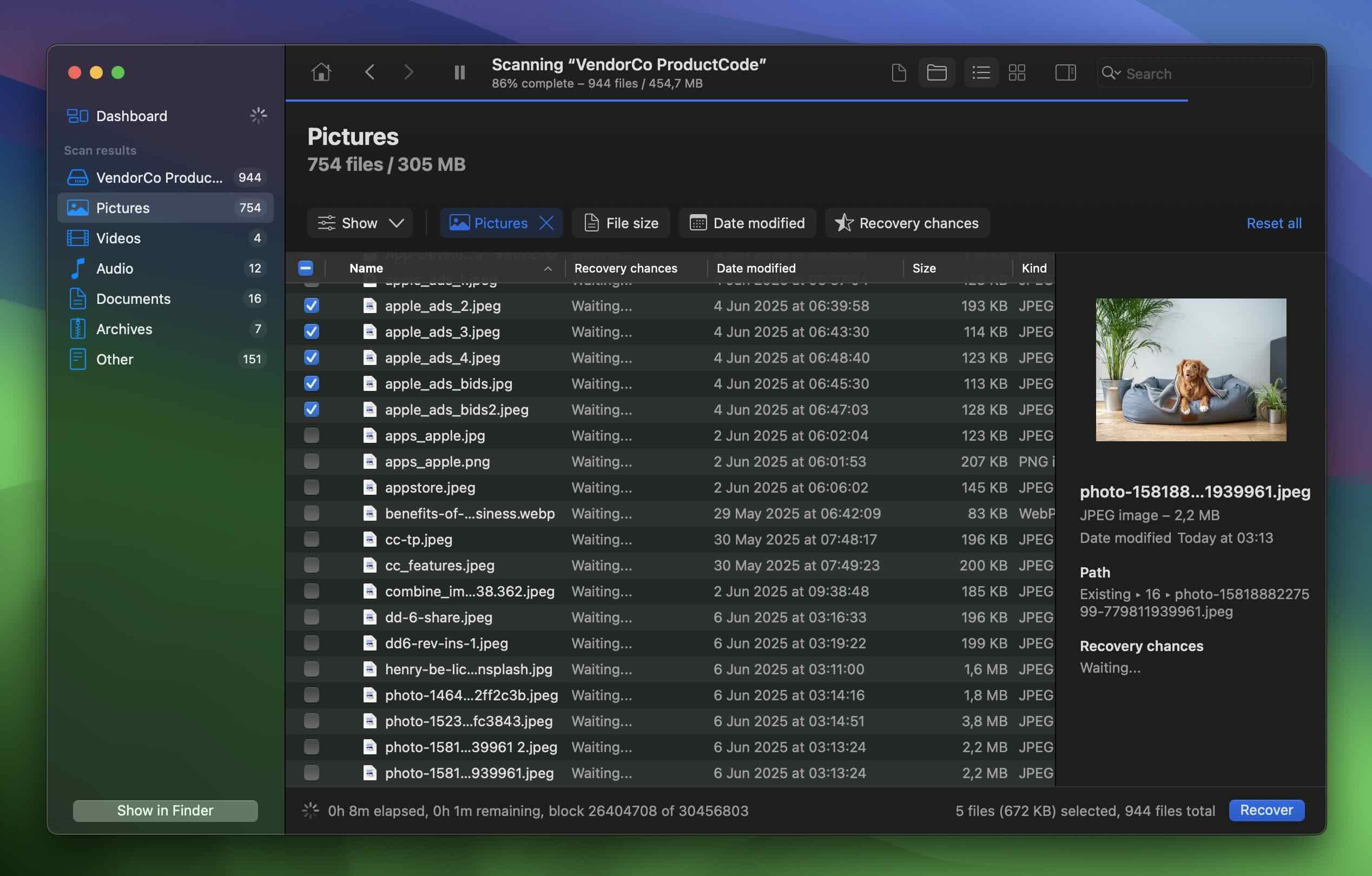The width and height of the screenshot is (1372, 876).
Task: Check the dd-6-share.jpeg checkbox
Action: pyautogui.click(x=312, y=618)
